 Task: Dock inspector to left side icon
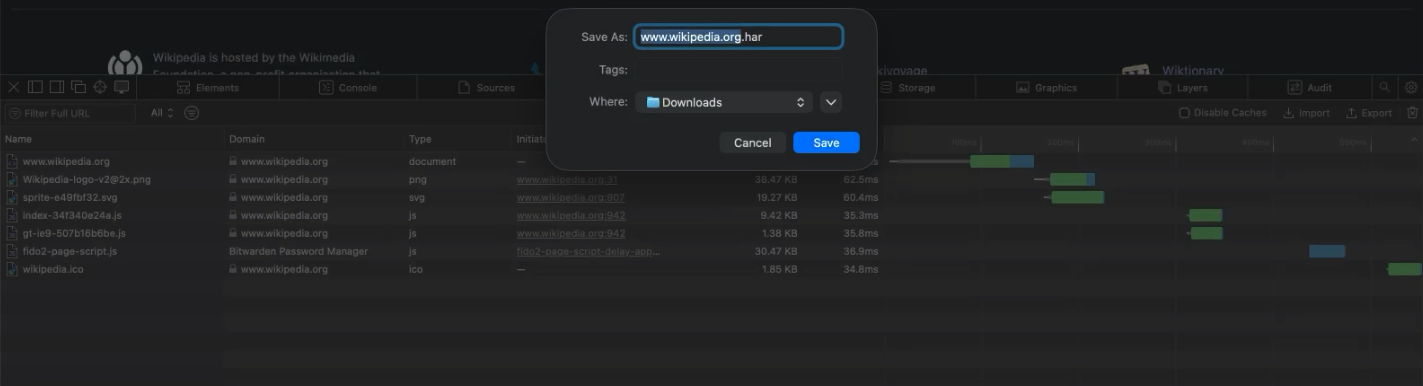[x=35, y=88]
